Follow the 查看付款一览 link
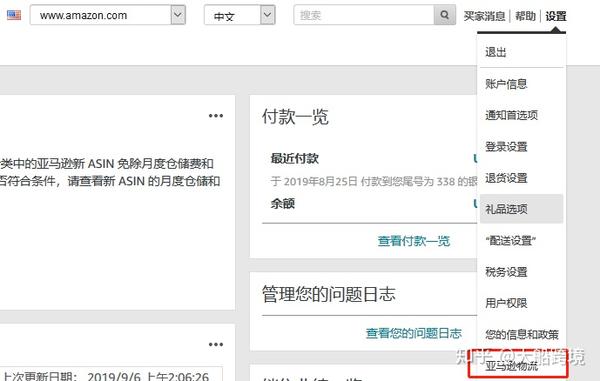The height and width of the screenshot is (381, 600). [414, 241]
